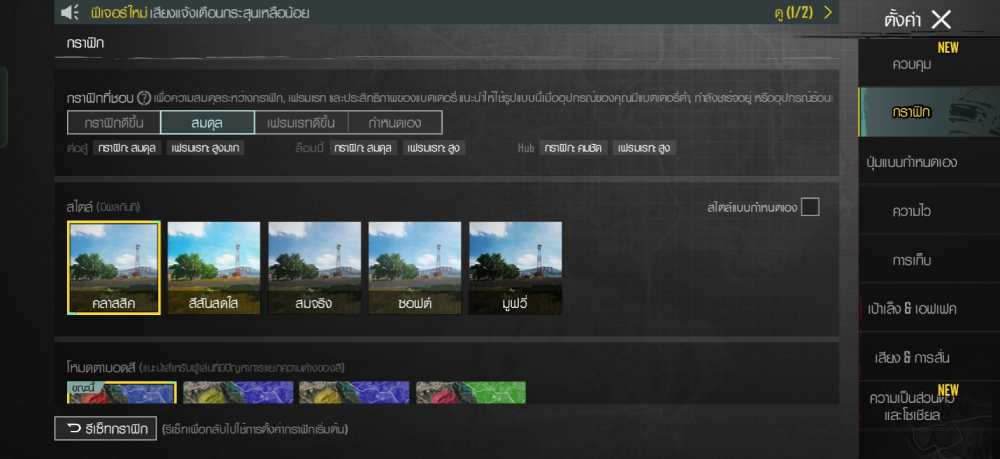Image resolution: width=1000 pixels, height=459 pixels.
Task: Choose the กำหนดเอง graphics preset
Action: (x=394, y=122)
